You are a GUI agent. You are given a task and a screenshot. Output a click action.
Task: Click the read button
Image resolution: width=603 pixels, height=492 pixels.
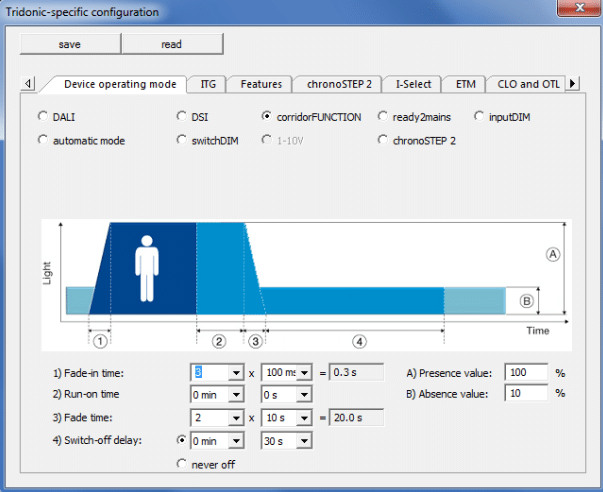[172, 44]
